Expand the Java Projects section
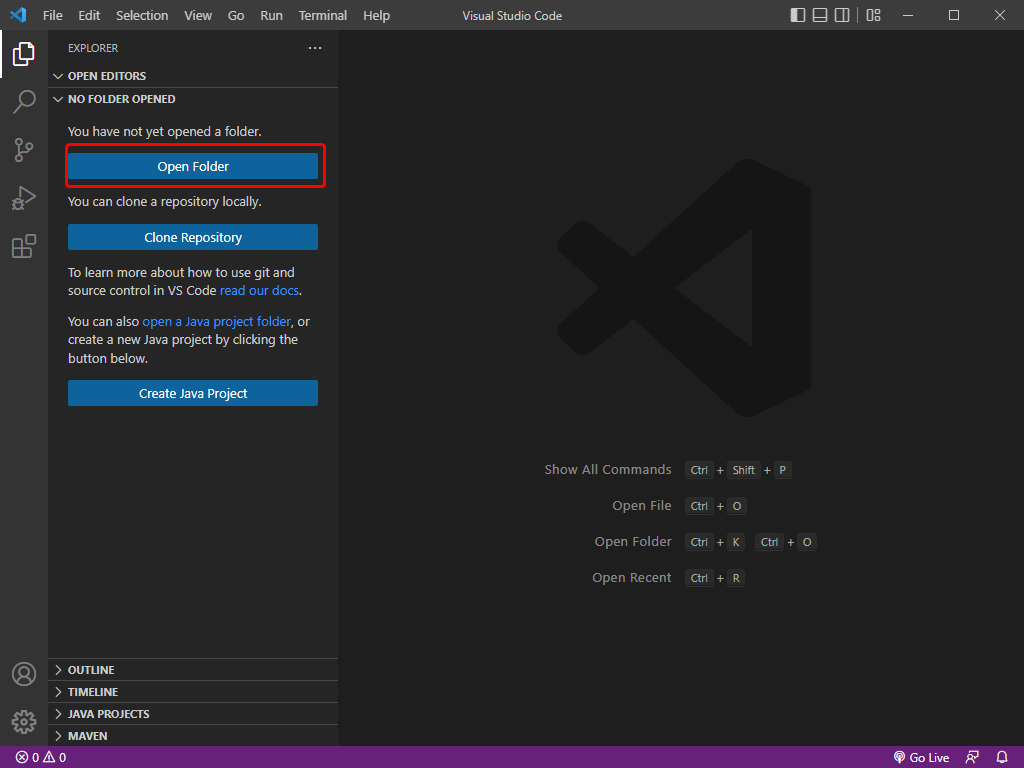This screenshot has width=1024, height=768. click(193, 714)
